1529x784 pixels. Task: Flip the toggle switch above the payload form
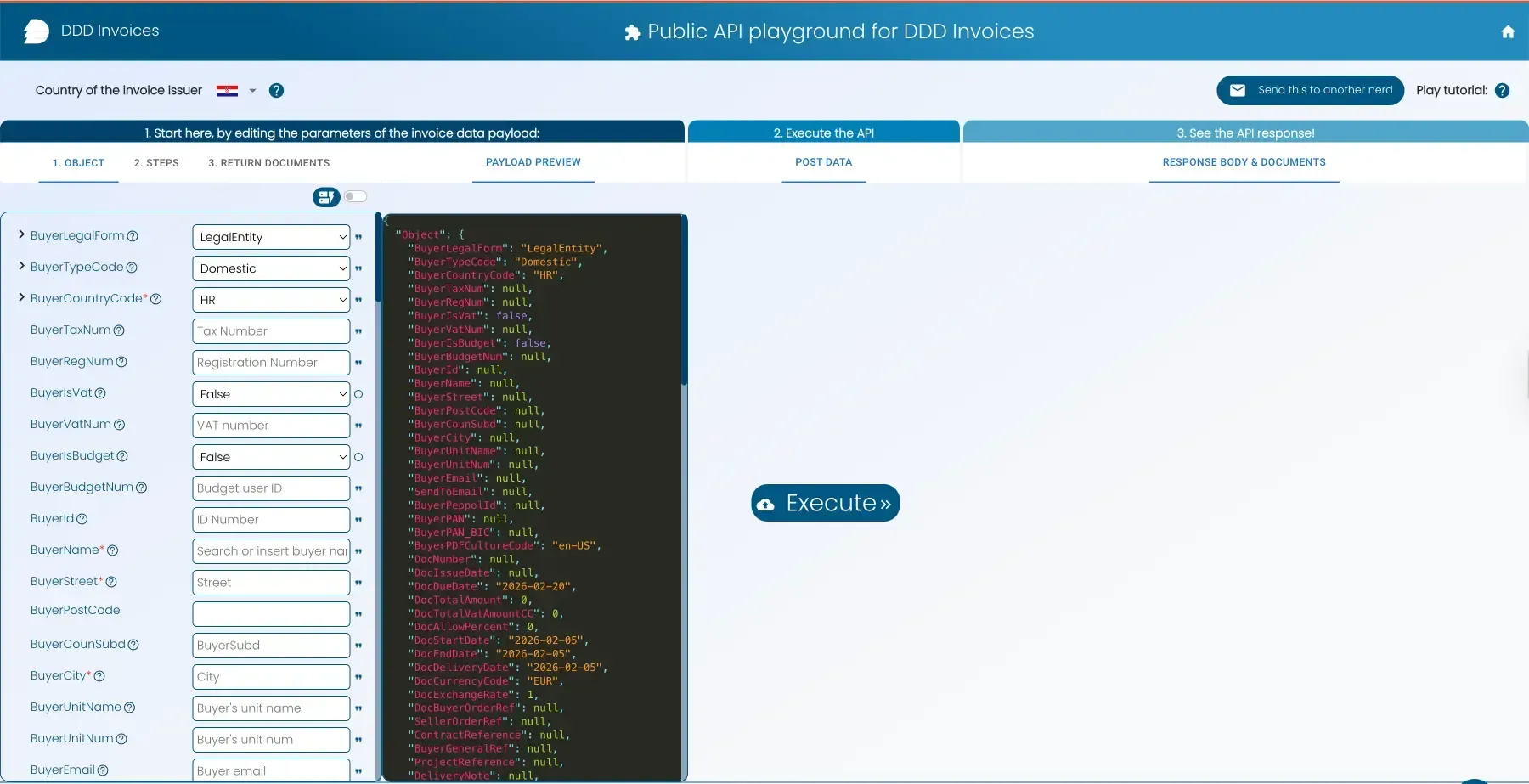point(356,196)
